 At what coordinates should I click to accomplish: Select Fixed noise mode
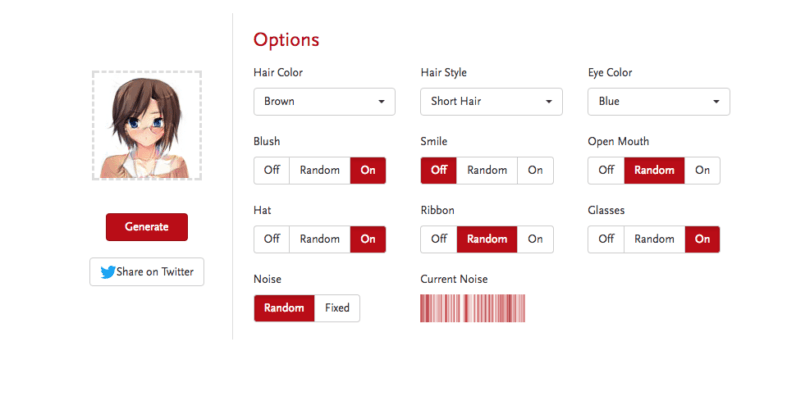pos(337,308)
